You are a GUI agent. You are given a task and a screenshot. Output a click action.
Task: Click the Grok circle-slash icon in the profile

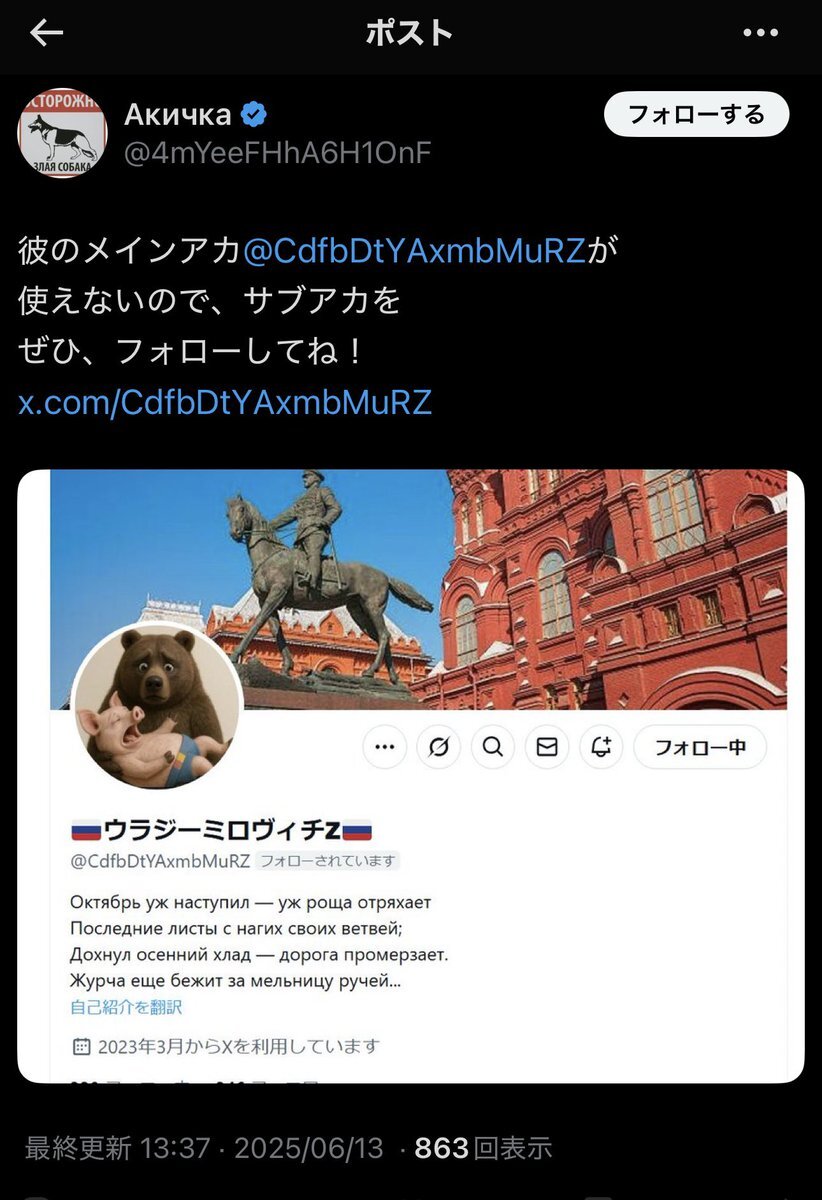[x=438, y=746]
